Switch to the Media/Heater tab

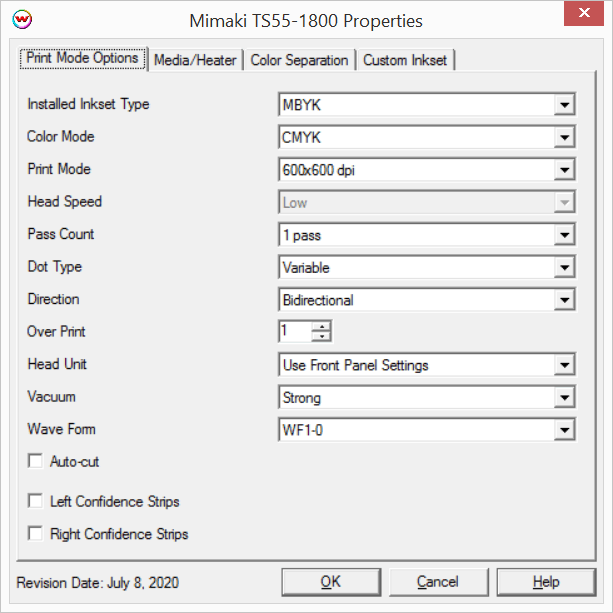pyautogui.click(x=195, y=60)
